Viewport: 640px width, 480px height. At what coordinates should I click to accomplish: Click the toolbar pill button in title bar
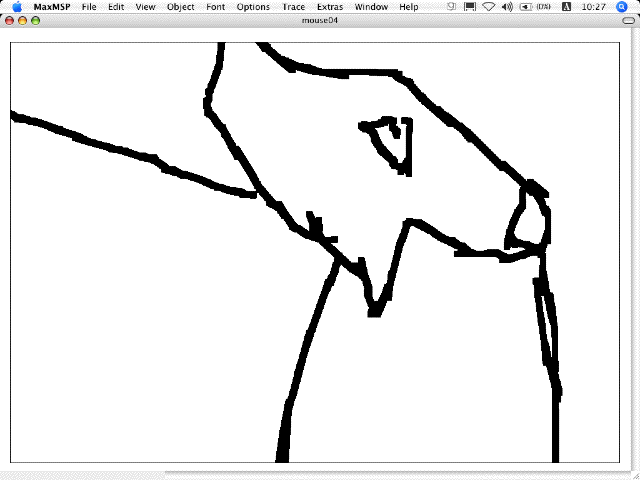[629, 20]
